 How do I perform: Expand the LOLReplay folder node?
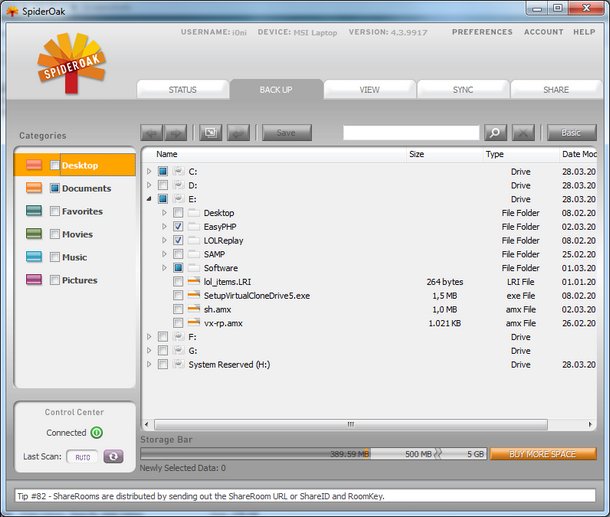click(164, 240)
